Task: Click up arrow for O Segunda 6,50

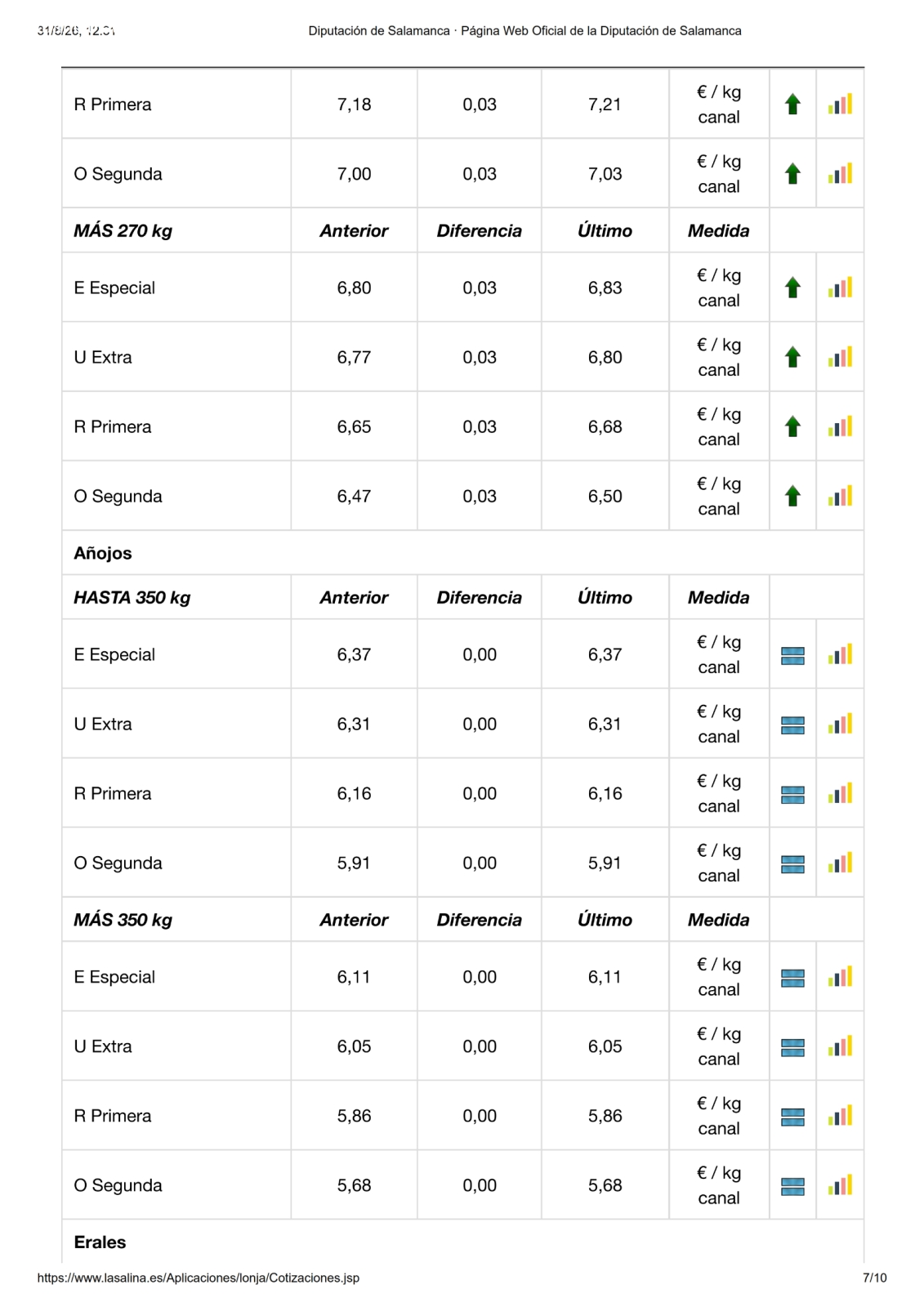Action: [x=792, y=496]
